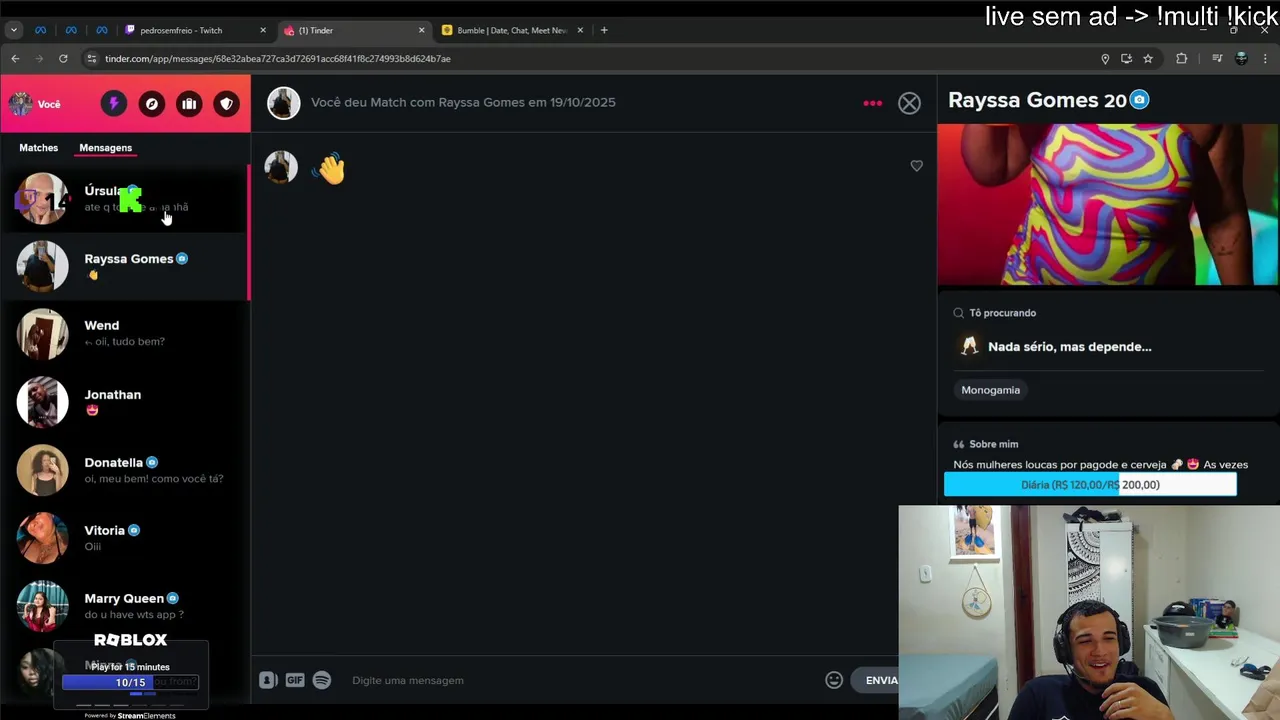This screenshot has width=1280, height=720.
Task: Open the briefcase work mode icon
Action: click(x=189, y=104)
